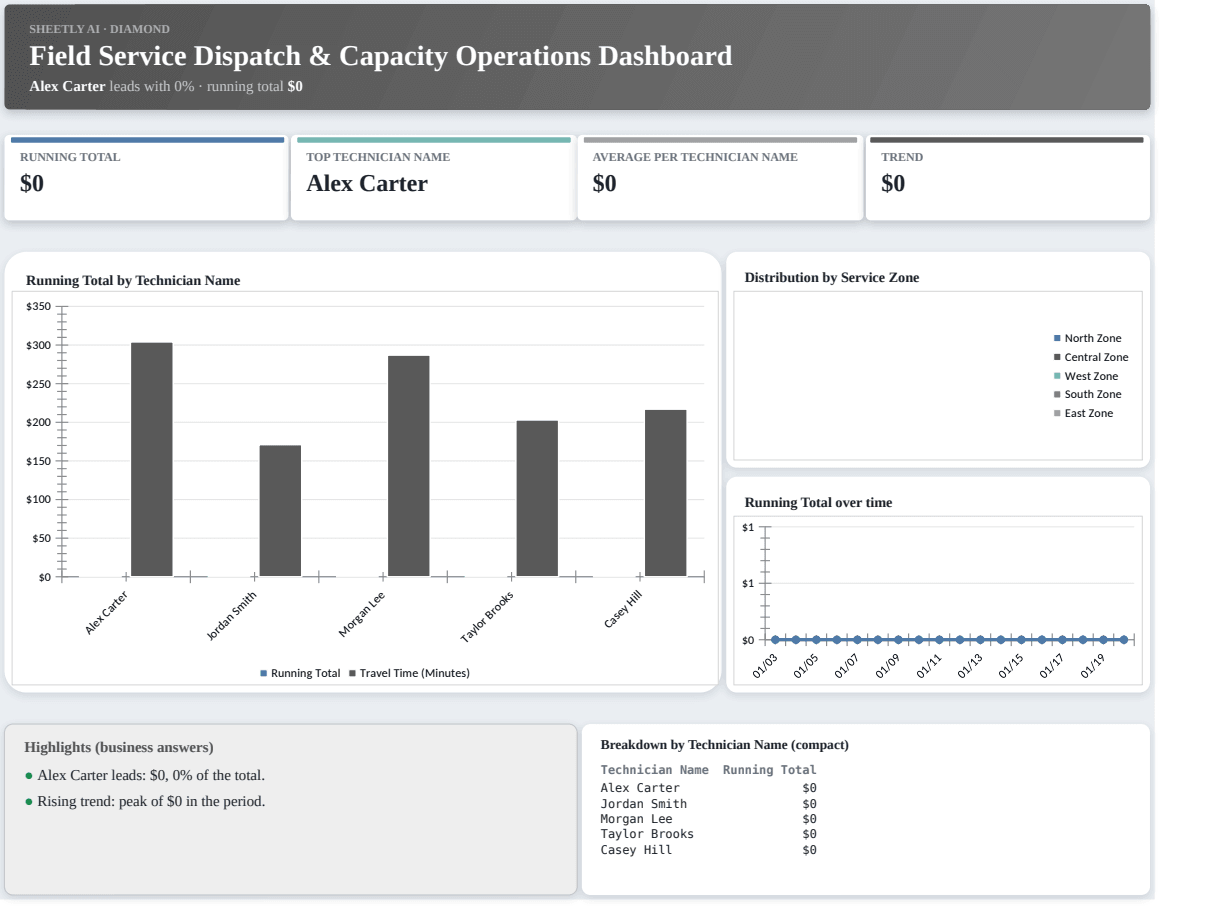Click the Morgan Lee bar in the chart
The height and width of the screenshot is (922, 1227).
click(x=408, y=466)
